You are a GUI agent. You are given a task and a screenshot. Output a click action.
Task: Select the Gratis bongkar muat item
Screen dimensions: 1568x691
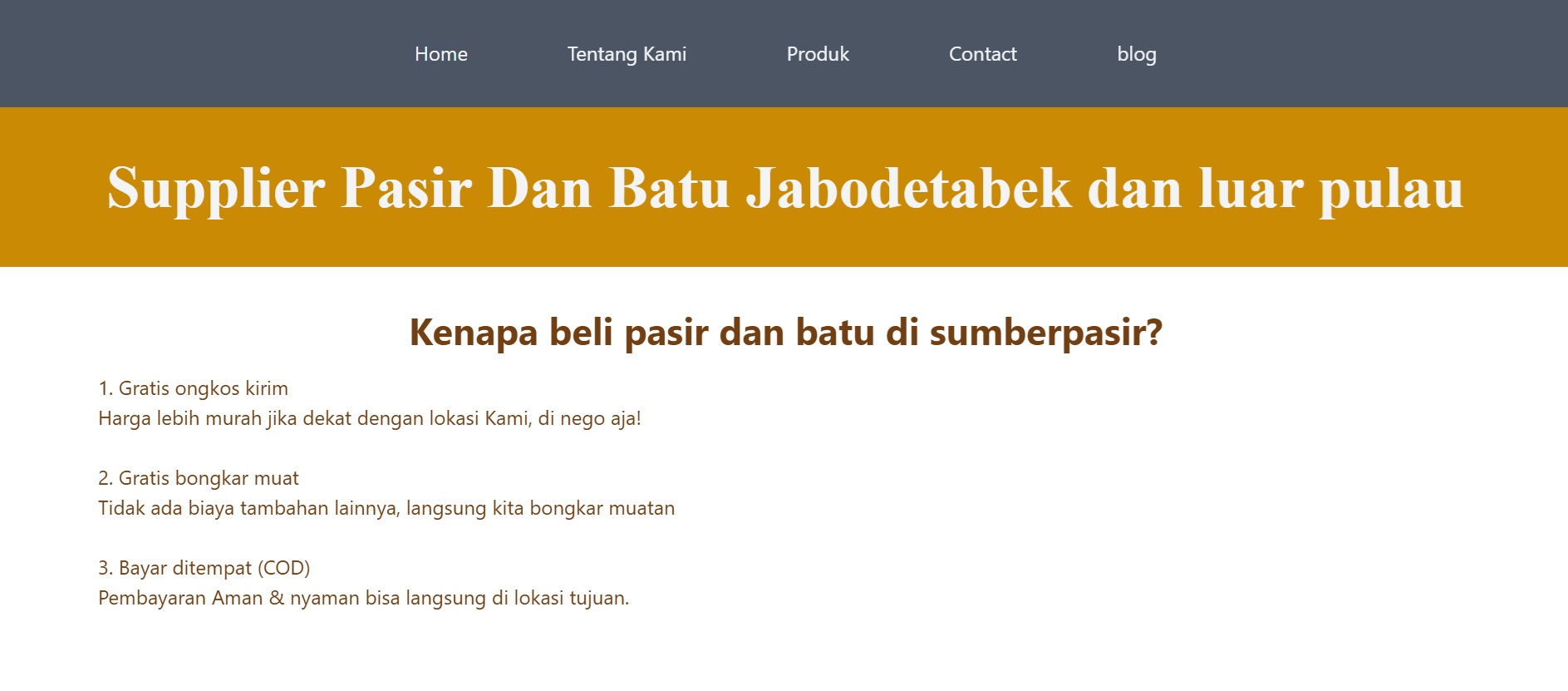(x=199, y=478)
